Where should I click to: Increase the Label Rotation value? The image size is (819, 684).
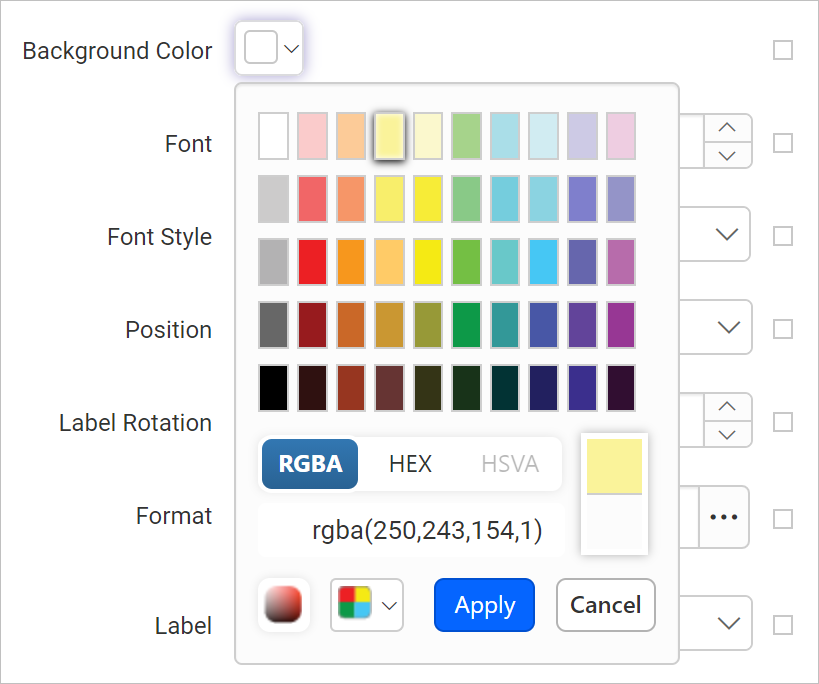point(727,406)
